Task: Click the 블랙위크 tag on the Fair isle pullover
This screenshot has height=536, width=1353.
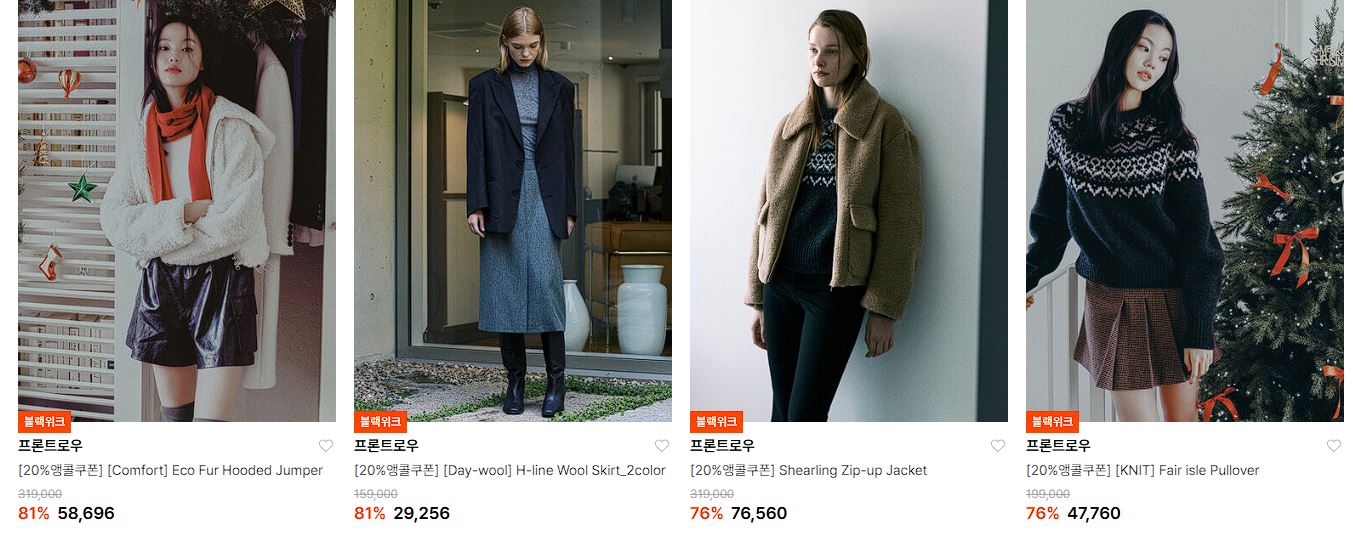Action: coord(1052,422)
